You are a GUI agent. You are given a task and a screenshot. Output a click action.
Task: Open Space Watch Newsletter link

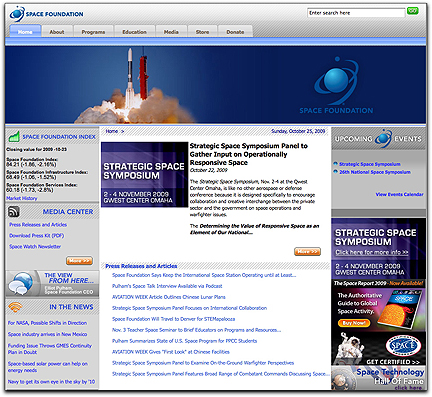pos(35,246)
